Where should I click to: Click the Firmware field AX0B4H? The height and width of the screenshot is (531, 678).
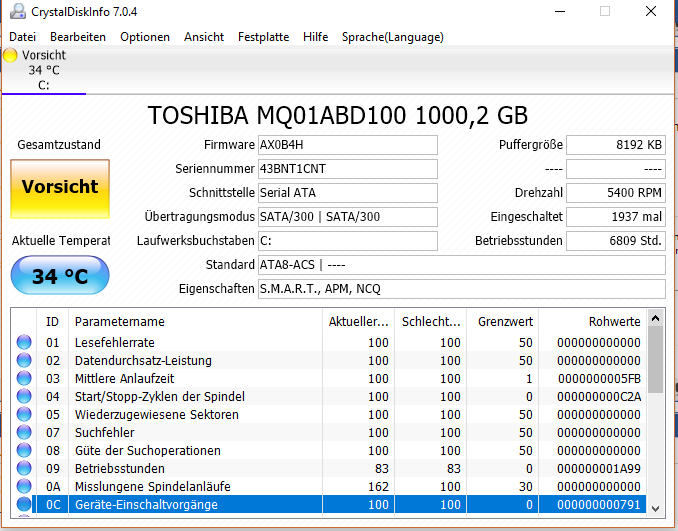pos(348,145)
